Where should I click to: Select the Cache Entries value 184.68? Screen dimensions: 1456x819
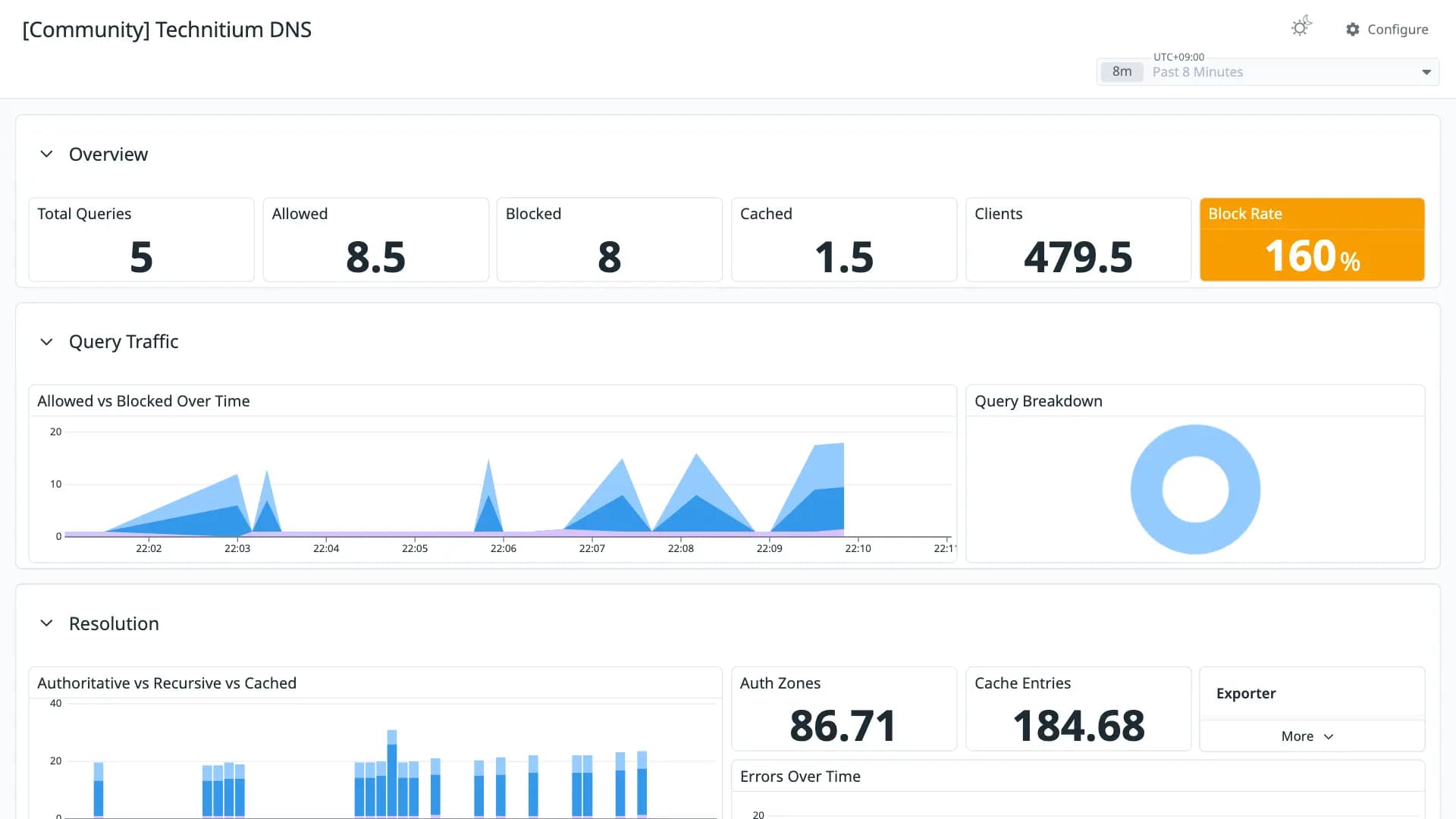click(x=1078, y=726)
